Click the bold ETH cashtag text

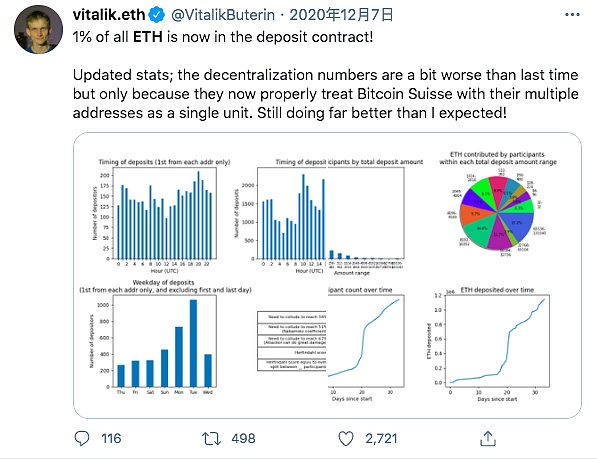[148, 37]
